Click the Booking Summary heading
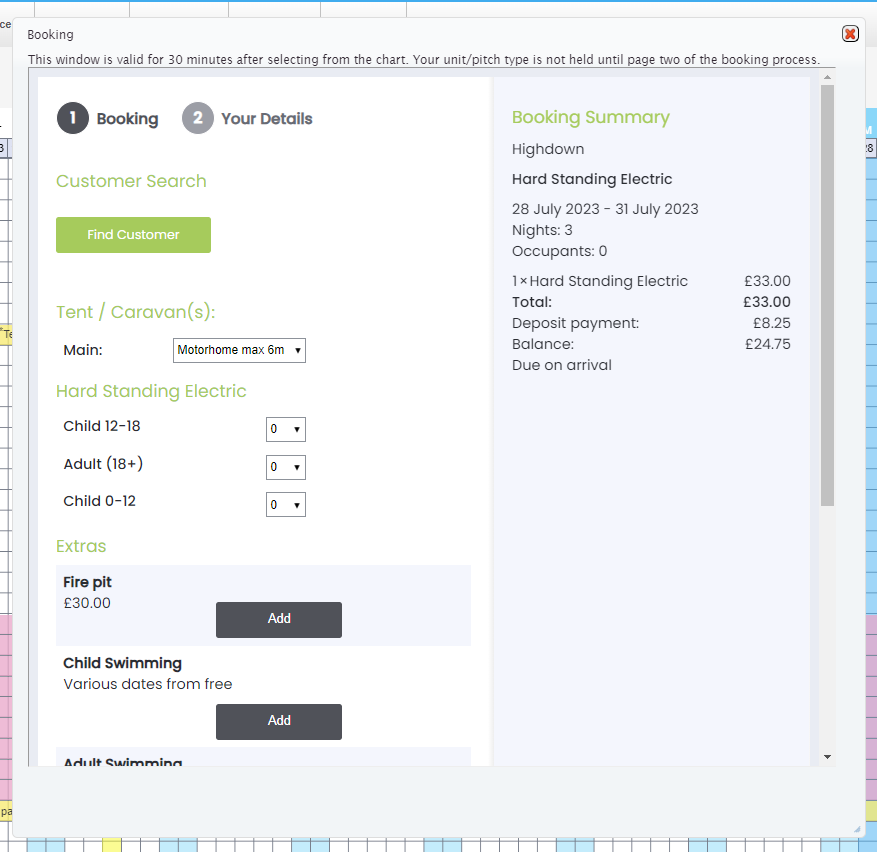 [x=590, y=117]
